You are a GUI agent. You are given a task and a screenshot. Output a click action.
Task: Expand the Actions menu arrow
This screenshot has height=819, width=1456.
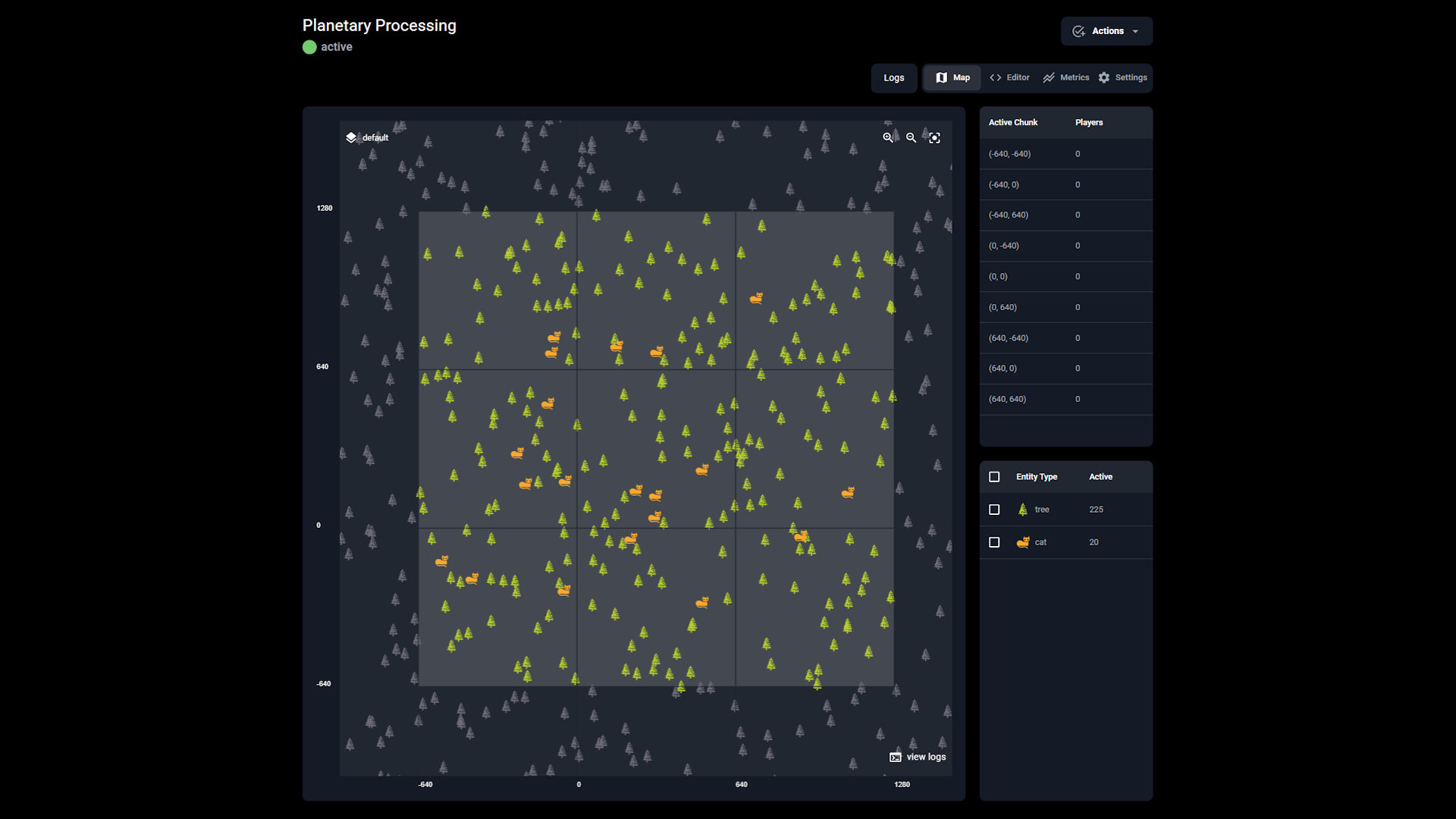1135,32
